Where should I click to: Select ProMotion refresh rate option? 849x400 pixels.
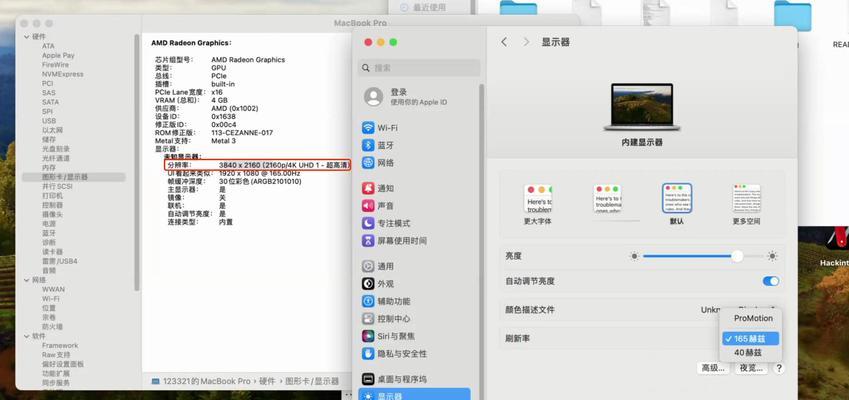[753, 318]
